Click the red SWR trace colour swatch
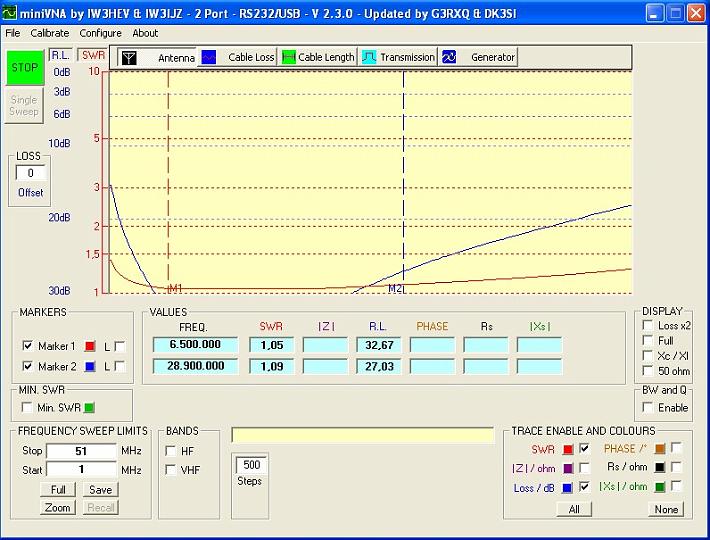 (568, 449)
